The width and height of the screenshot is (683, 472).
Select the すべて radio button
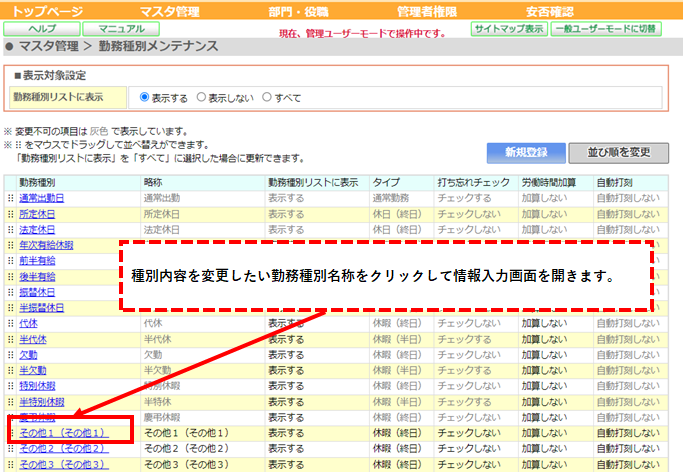(267, 97)
